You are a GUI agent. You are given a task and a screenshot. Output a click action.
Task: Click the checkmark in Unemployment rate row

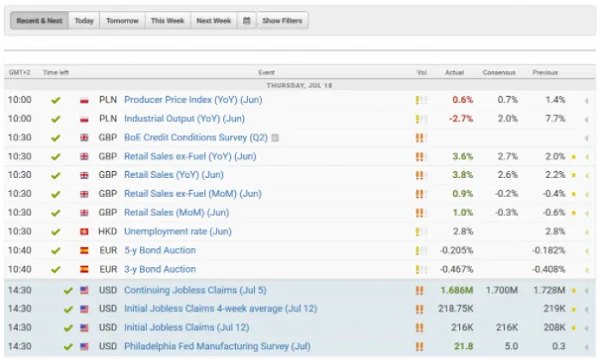[56, 232]
